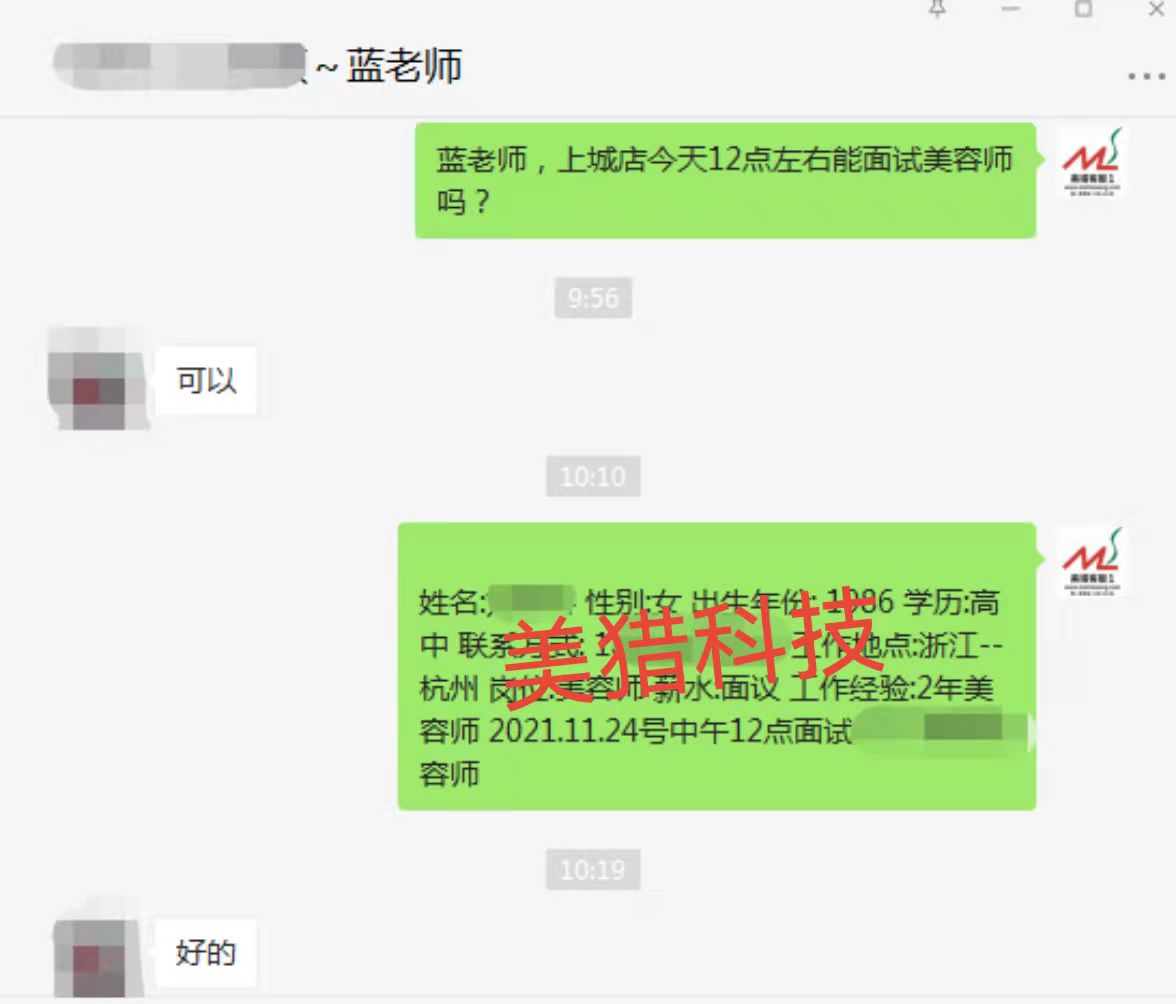Click the green message asking about 上城店 interview
This screenshot has height=1004, width=1176.
point(726,181)
